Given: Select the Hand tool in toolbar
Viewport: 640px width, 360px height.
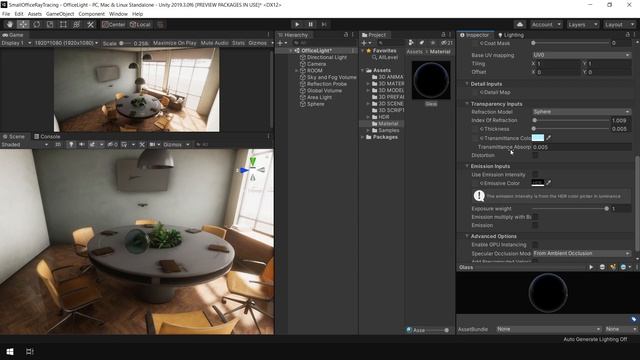Looking at the screenshot, I should (10, 24).
